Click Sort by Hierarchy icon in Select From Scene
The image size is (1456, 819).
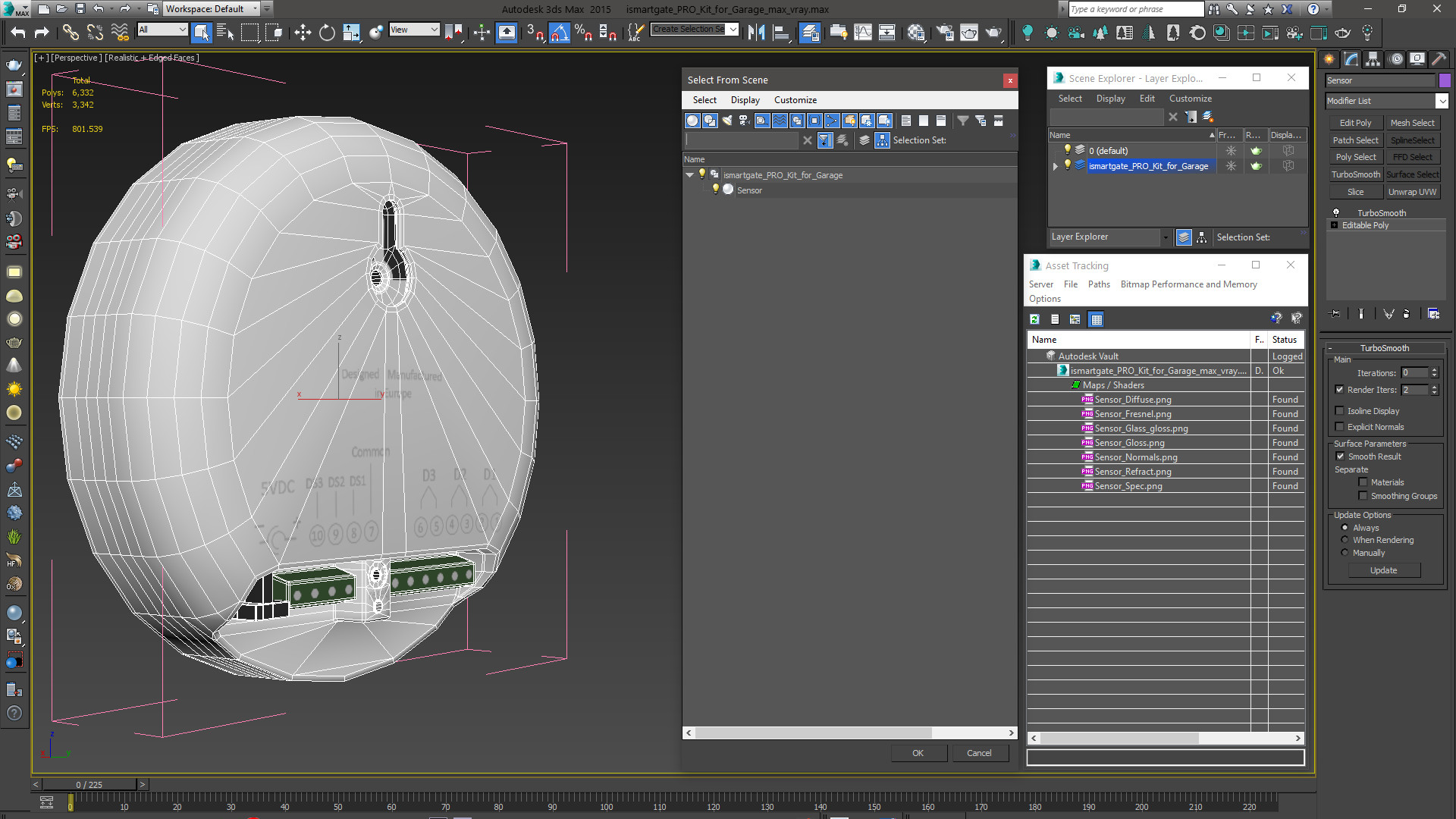(x=882, y=140)
